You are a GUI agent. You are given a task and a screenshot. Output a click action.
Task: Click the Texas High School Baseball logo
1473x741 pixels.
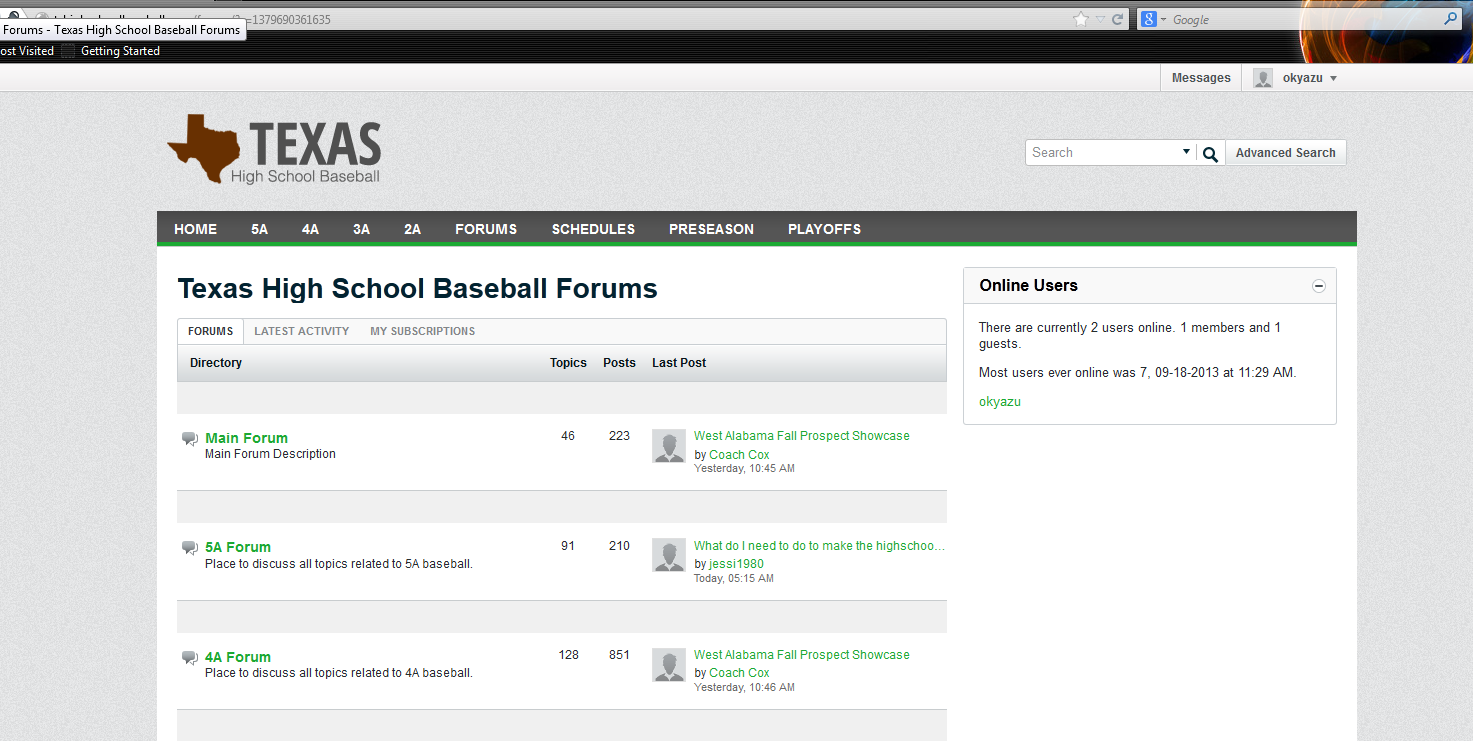click(x=273, y=148)
